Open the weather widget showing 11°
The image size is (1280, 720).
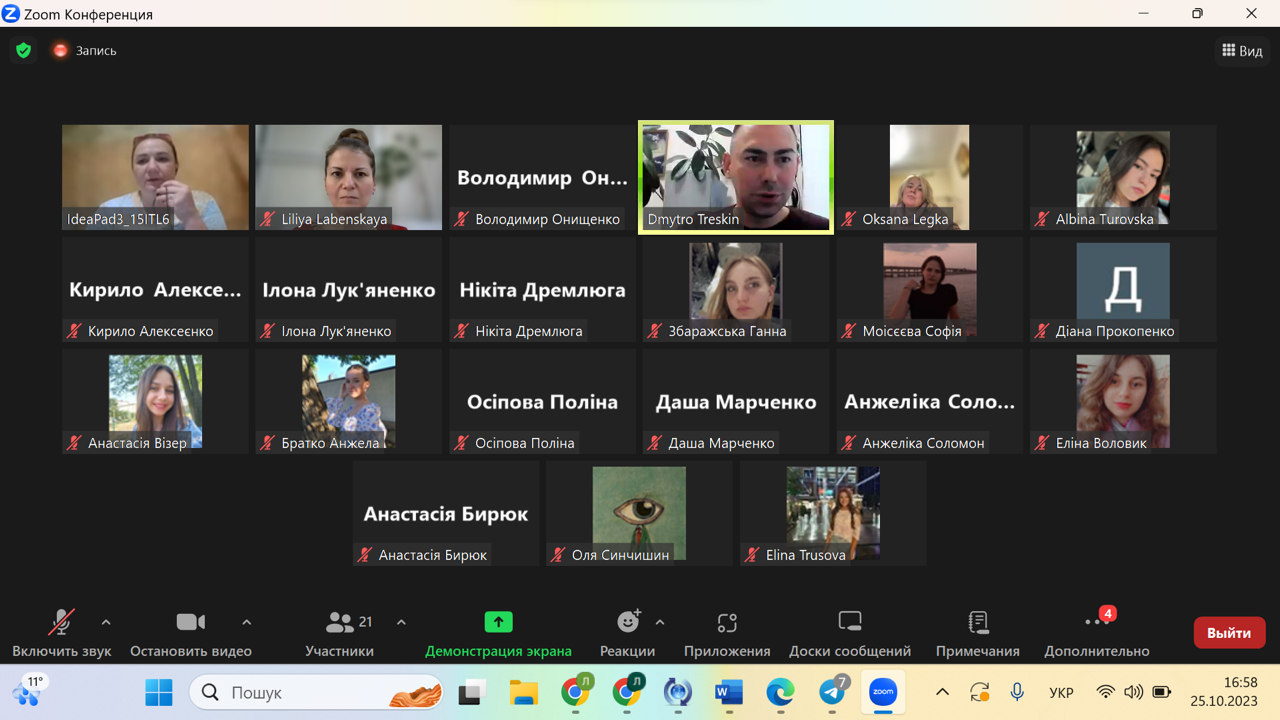pyautogui.click(x=29, y=692)
